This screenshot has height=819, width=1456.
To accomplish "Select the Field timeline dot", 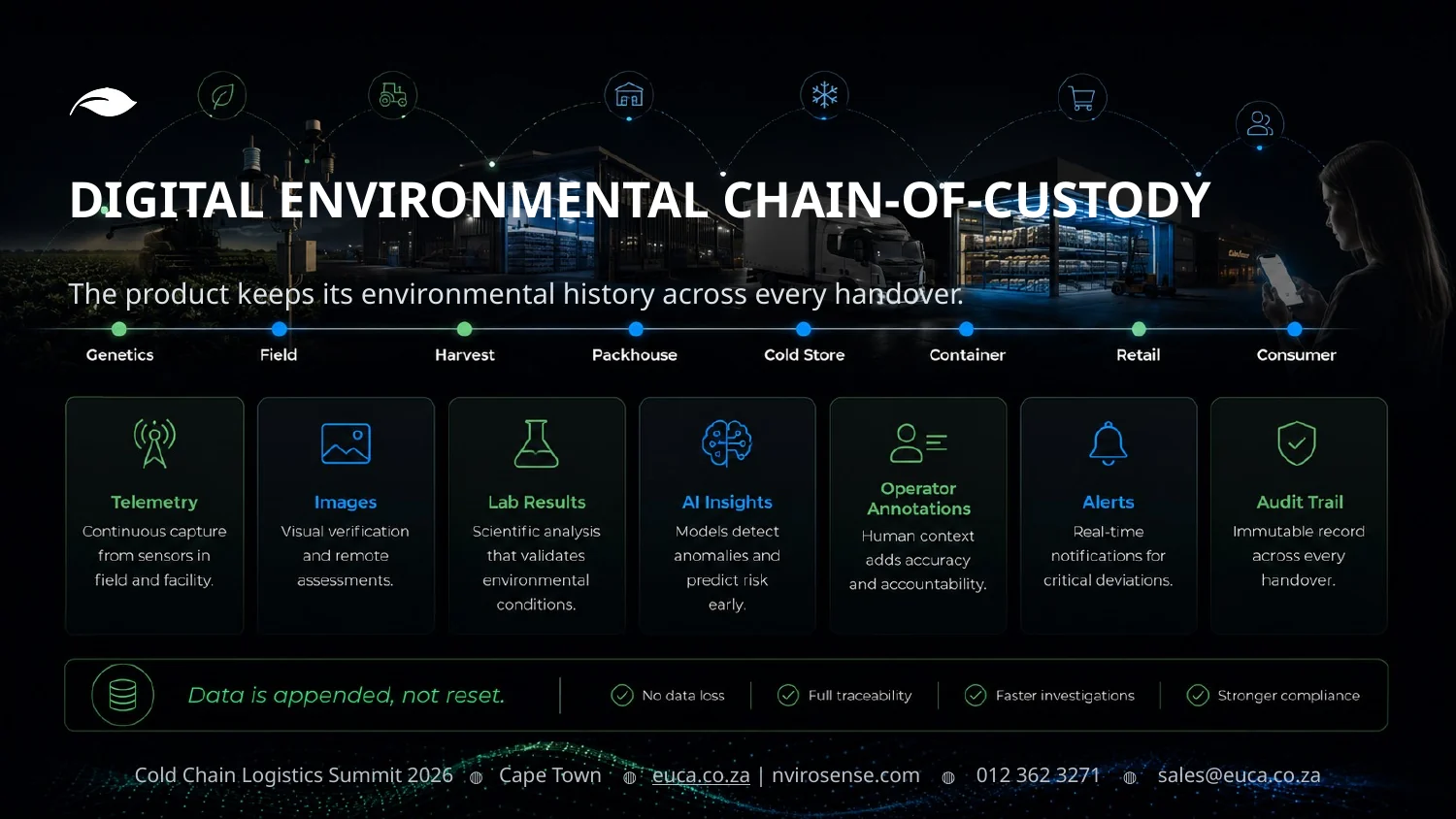I will point(280,329).
